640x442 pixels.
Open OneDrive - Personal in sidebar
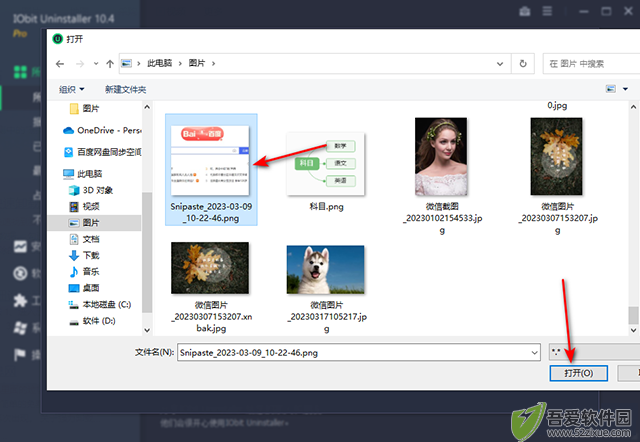point(102,131)
